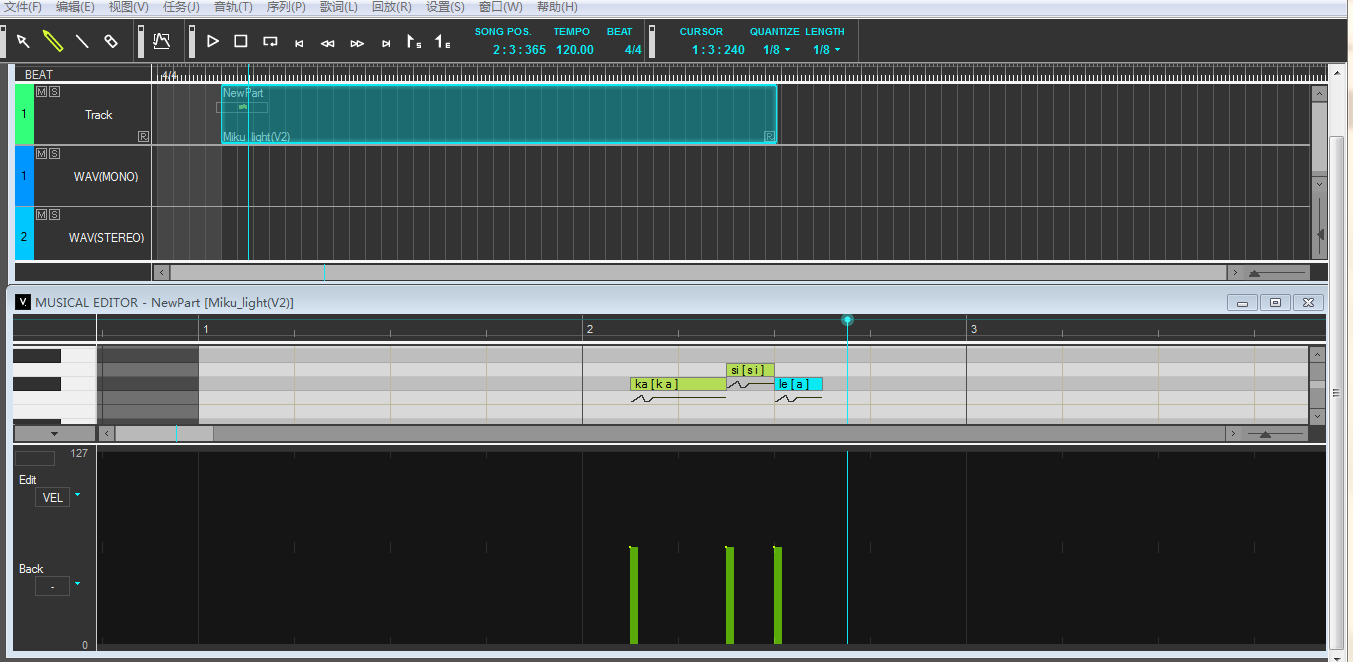Open the LENGTH 1/8 dropdown

point(827,50)
